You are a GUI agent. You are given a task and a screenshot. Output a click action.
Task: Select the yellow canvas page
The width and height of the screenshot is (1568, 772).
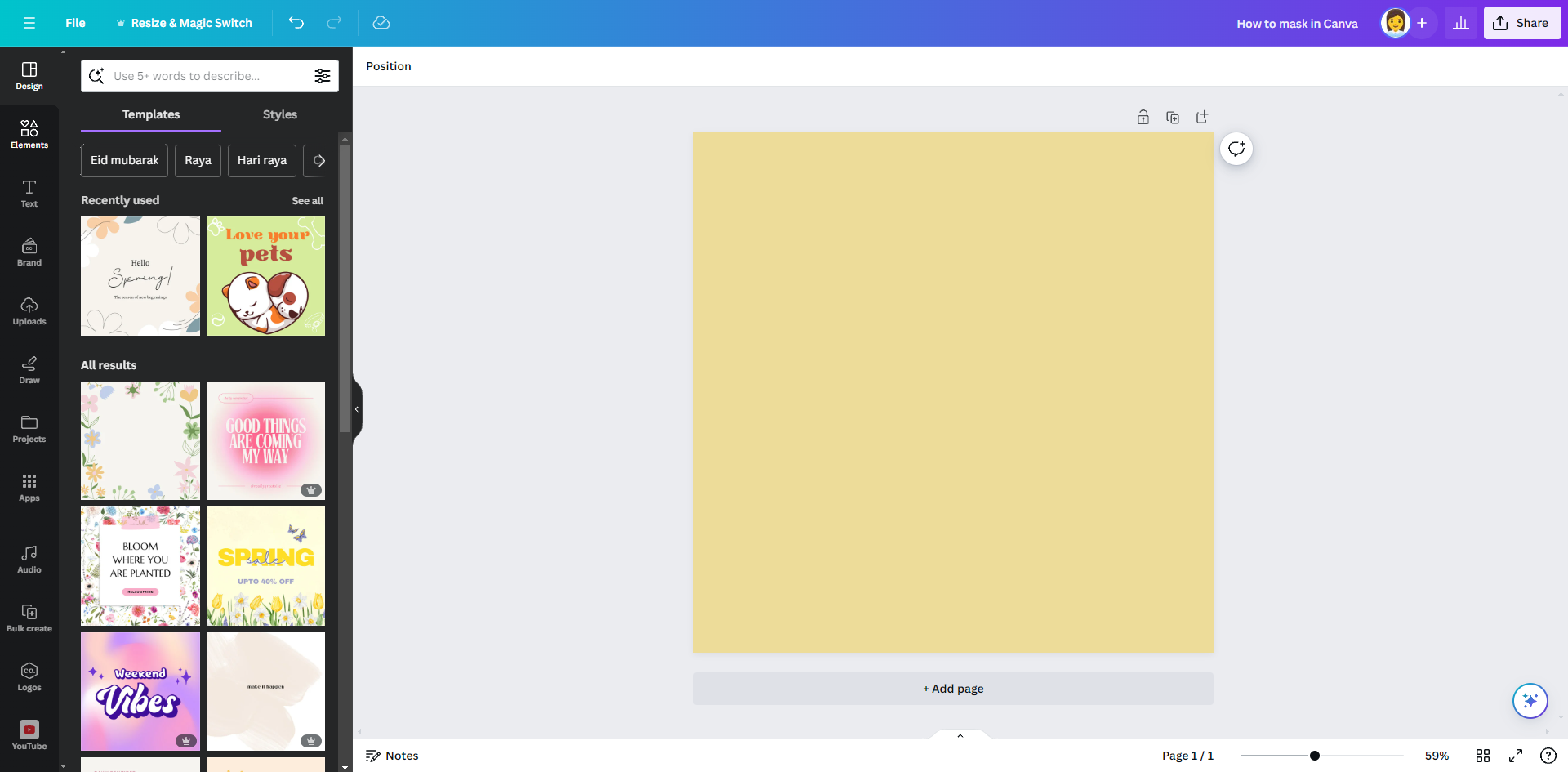tap(953, 393)
